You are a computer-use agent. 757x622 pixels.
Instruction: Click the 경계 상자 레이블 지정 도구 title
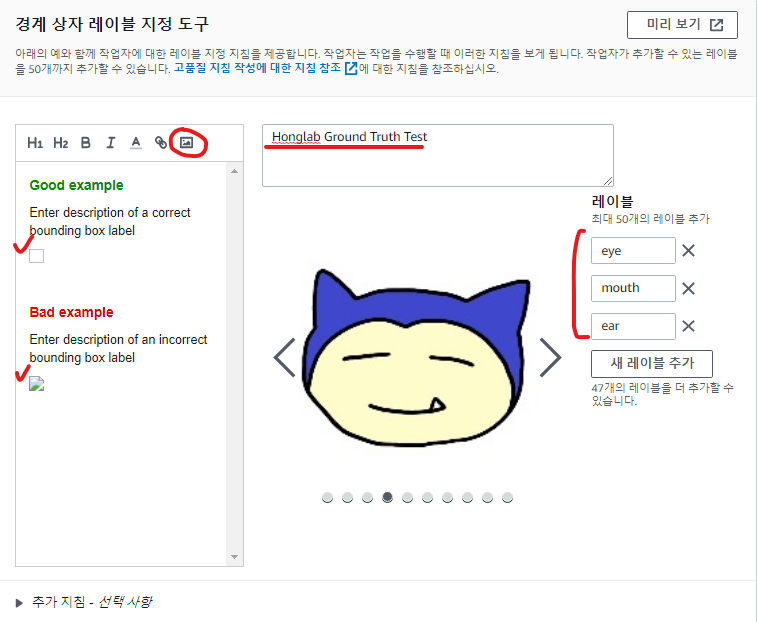(112, 24)
